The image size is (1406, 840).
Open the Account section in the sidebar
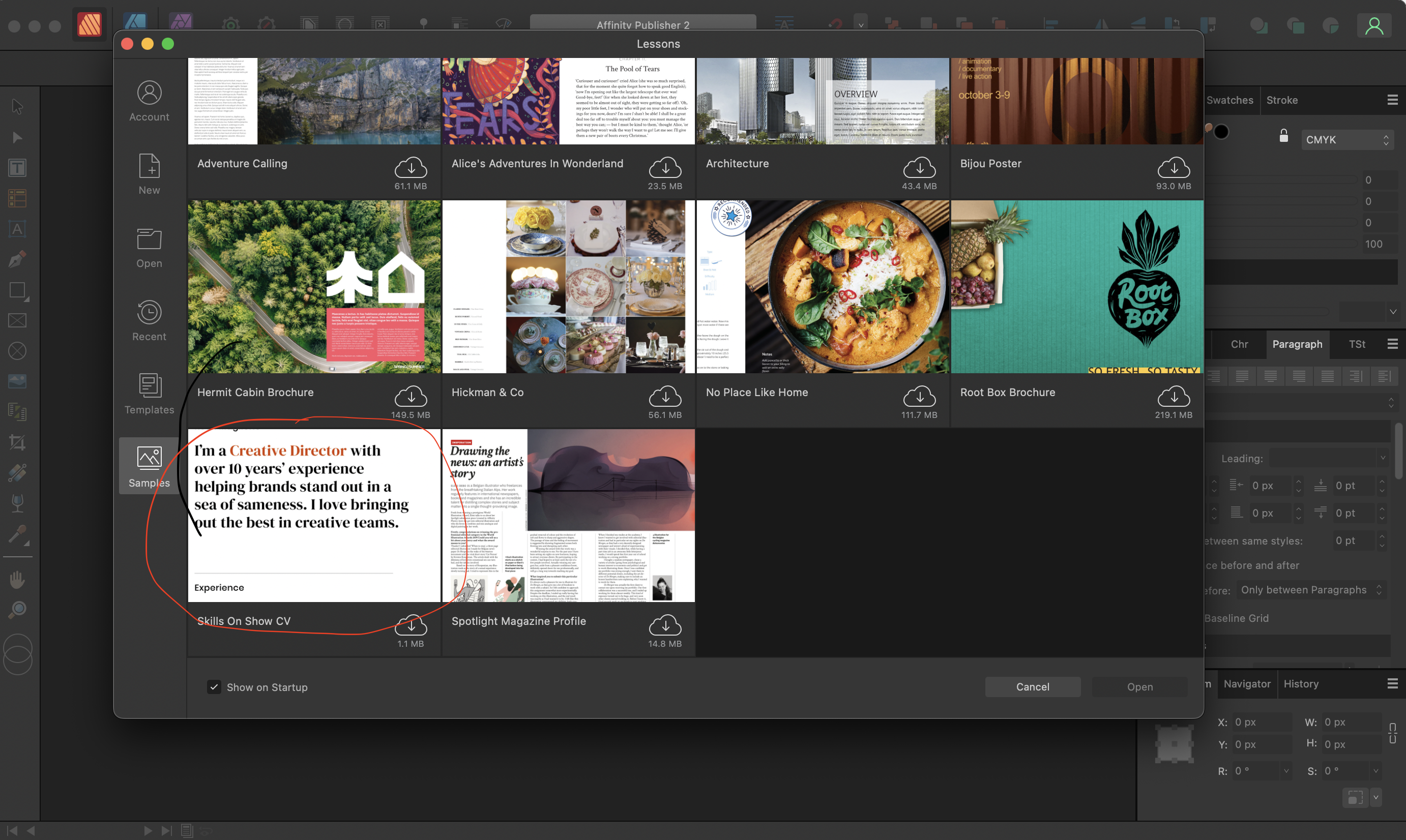click(149, 101)
